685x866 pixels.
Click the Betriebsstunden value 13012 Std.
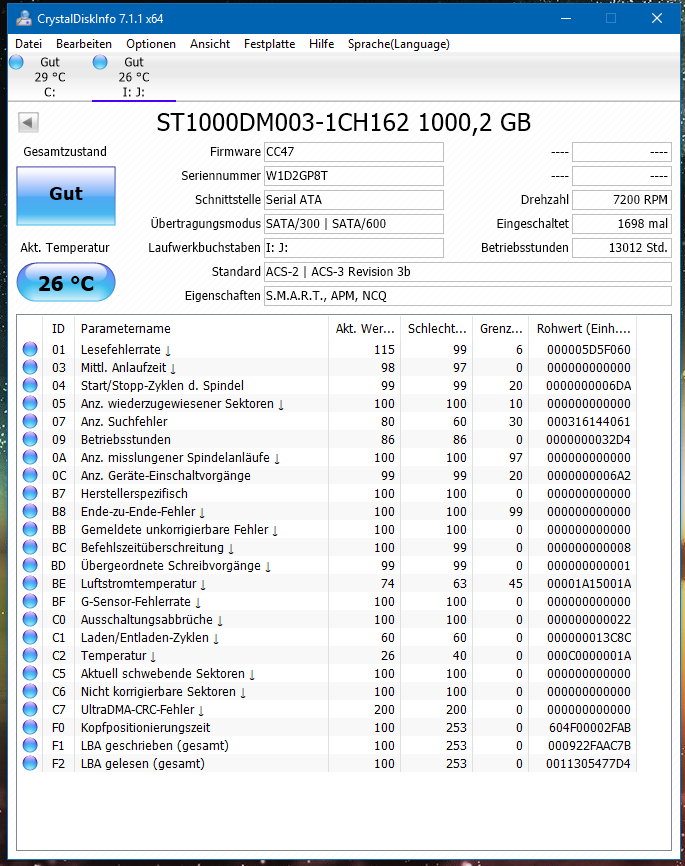(622, 248)
